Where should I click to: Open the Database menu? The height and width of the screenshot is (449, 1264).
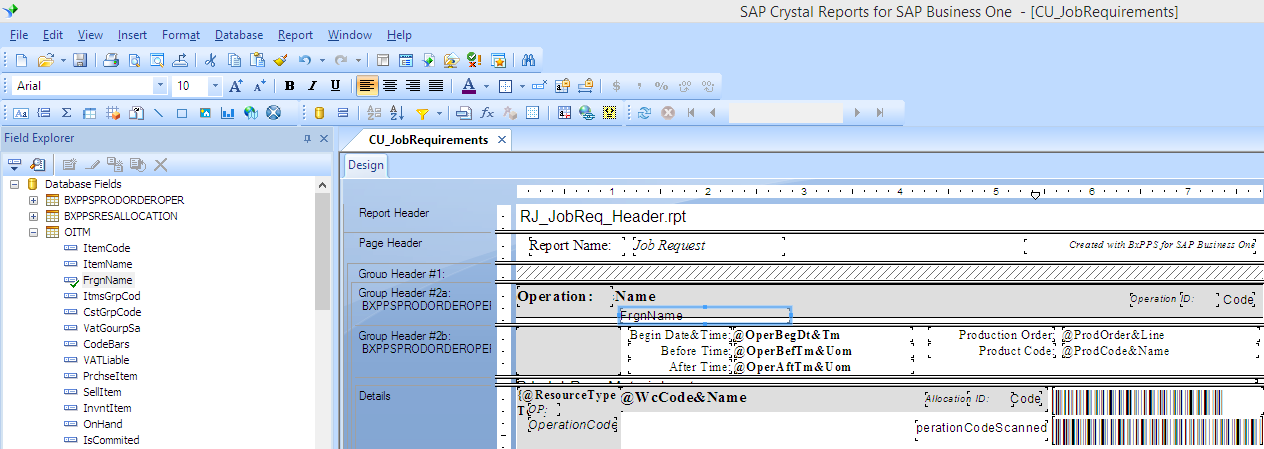[x=239, y=35]
